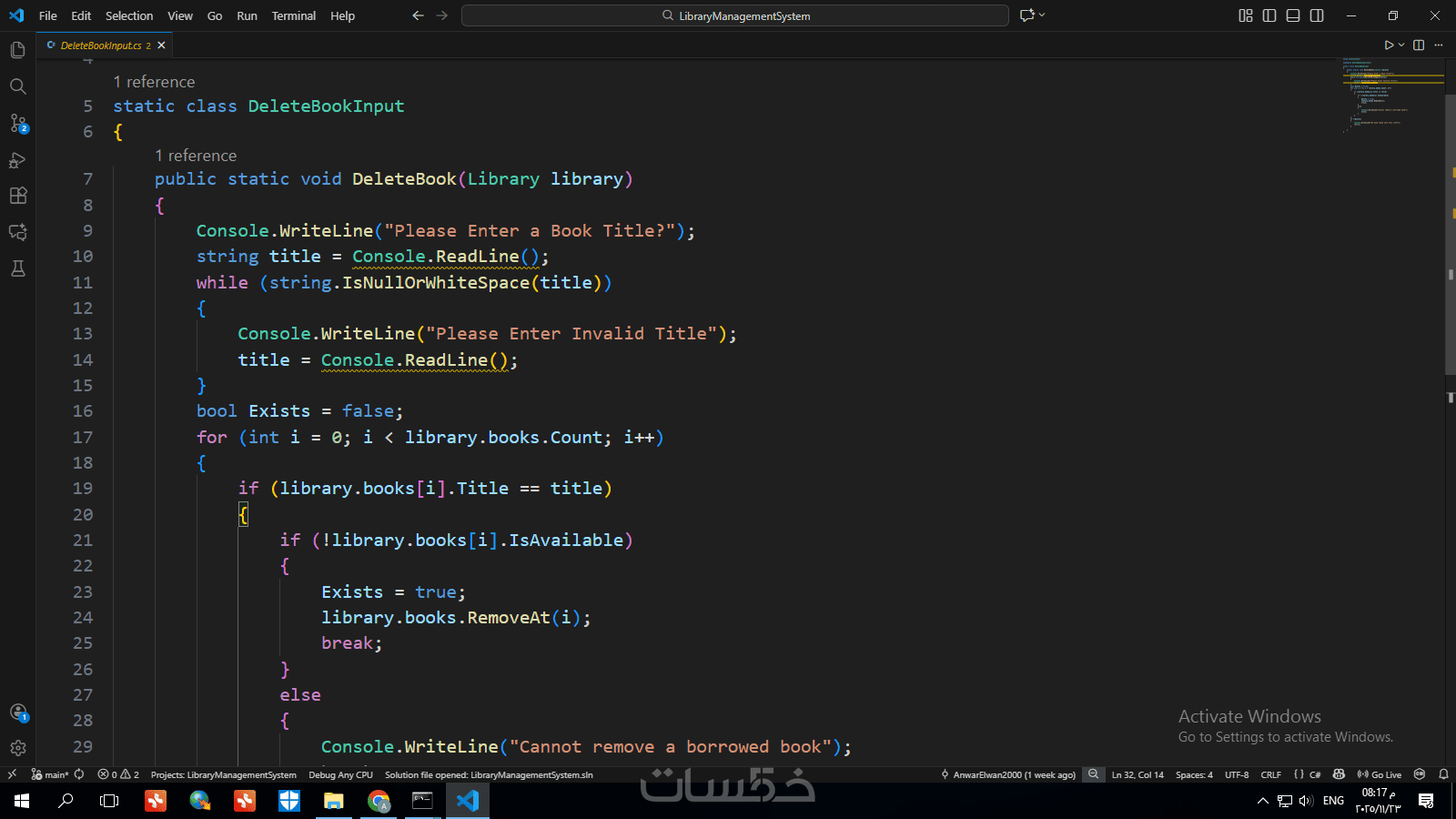Viewport: 1456px width, 819px height.
Task: Open the Run menu
Action: click(247, 15)
